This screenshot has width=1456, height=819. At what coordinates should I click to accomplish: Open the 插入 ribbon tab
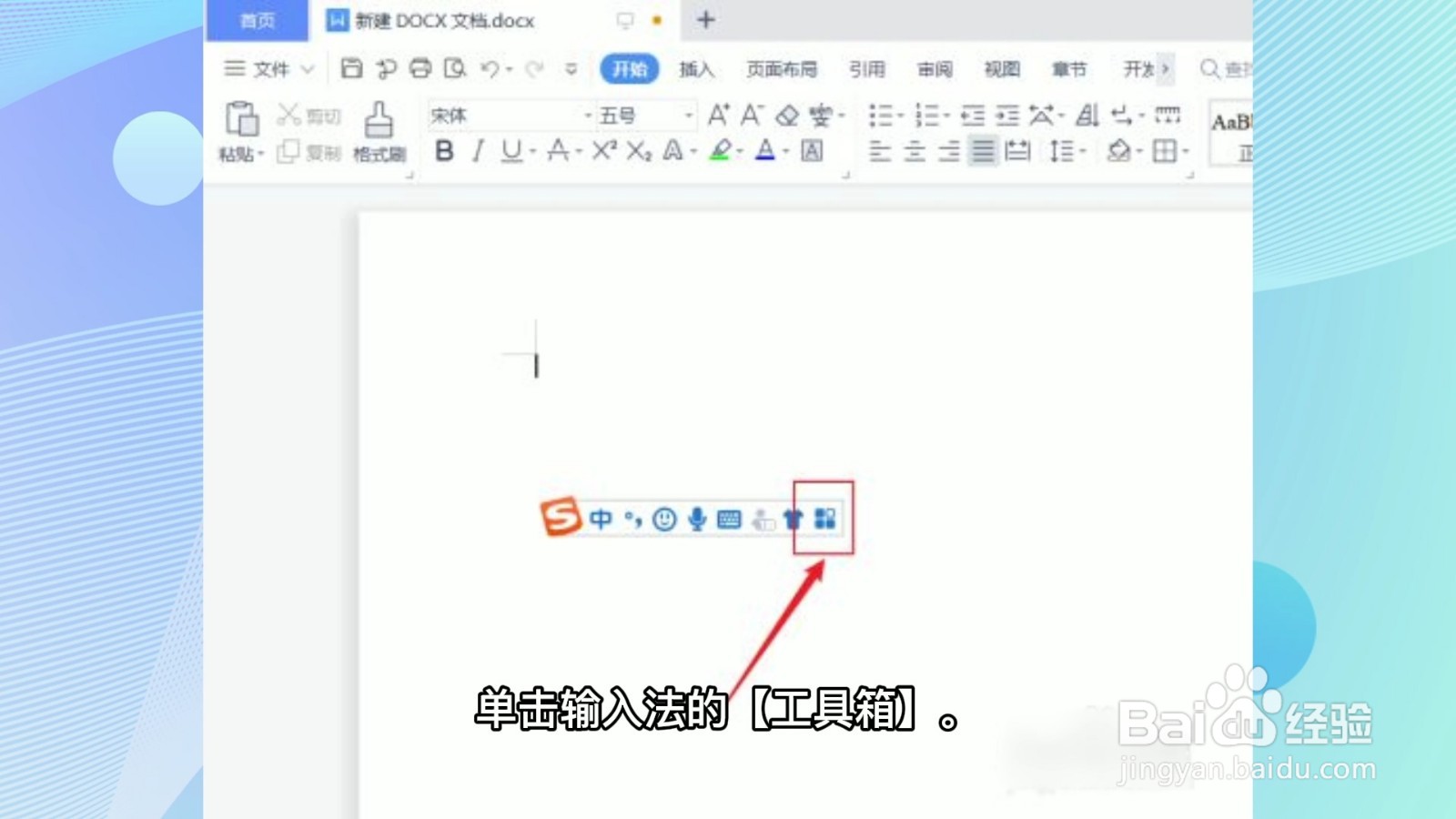click(696, 69)
